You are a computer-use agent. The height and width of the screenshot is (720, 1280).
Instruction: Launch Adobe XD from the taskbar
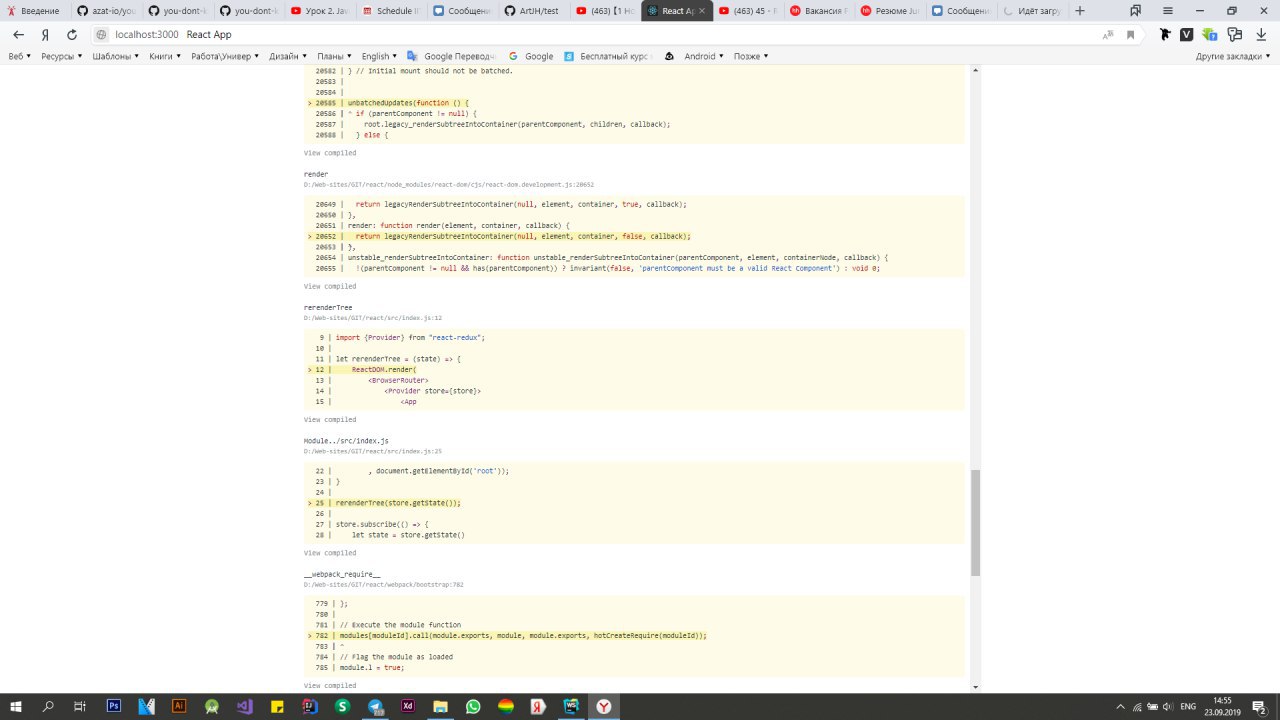pyautogui.click(x=408, y=706)
